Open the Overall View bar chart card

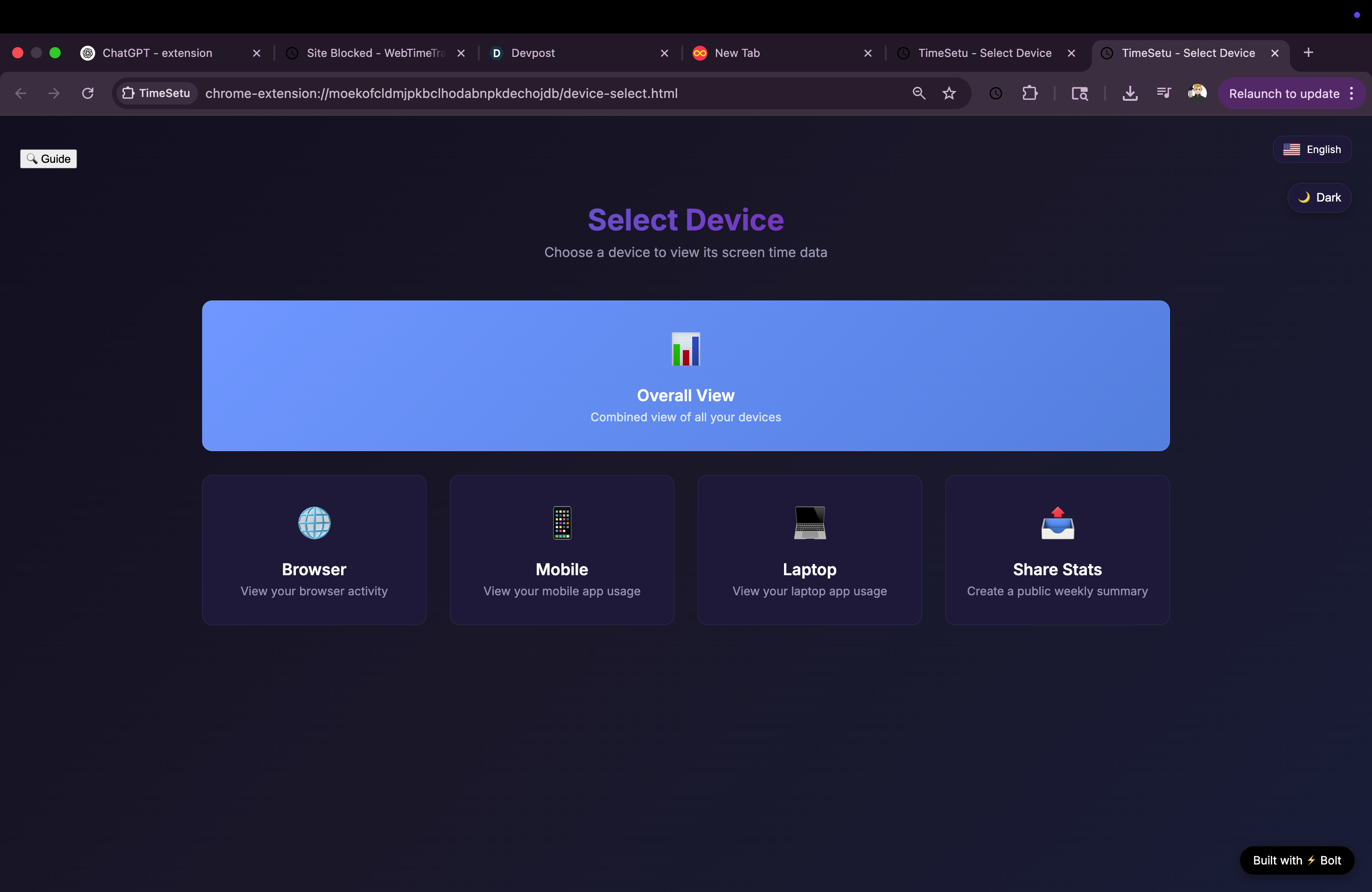click(686, 375)
